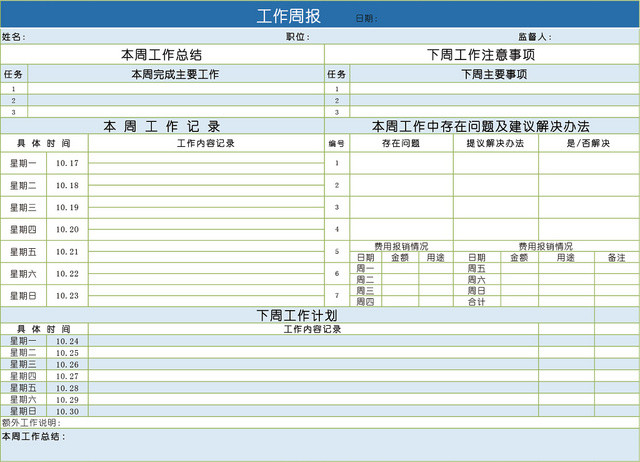Select the 星期一 cell beside 10.17
The height and width of the screenshot is (462, 640).
(x=23, y=163)
